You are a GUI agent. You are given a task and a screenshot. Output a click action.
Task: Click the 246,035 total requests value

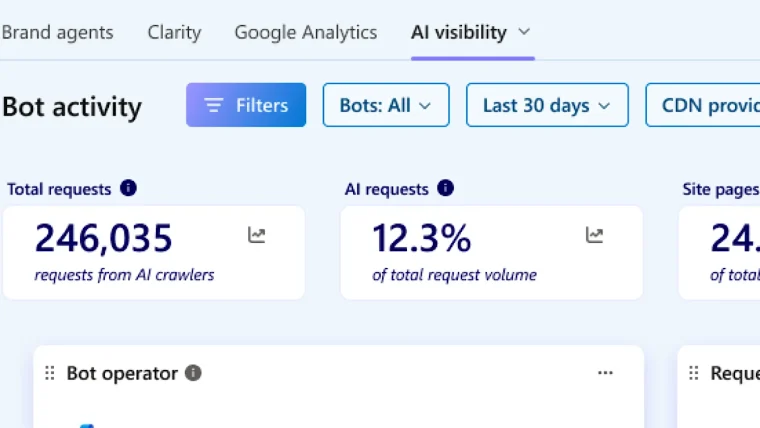click(x=103, y=238)
